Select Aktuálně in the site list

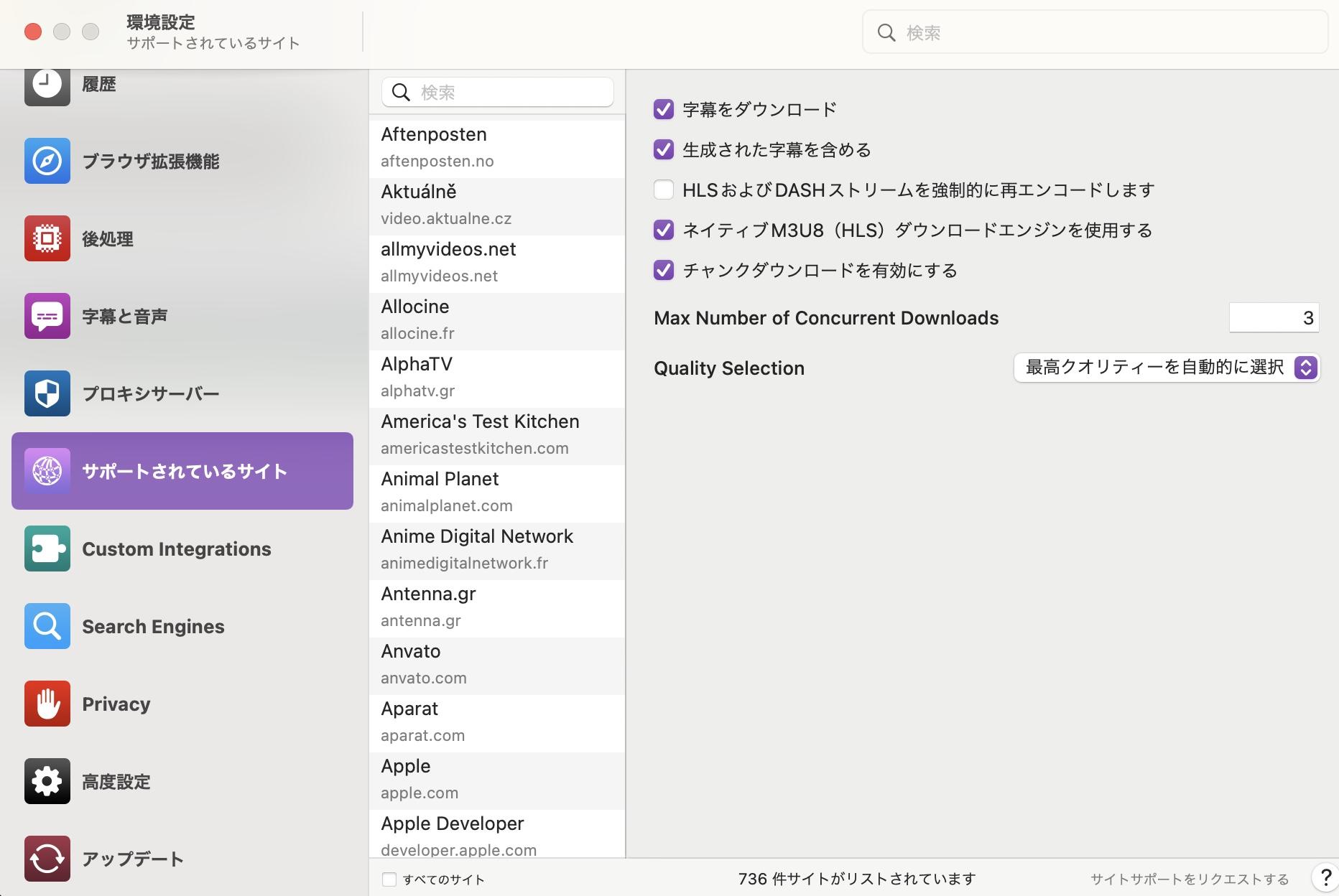pyautogui.click(x=497, y=207)
